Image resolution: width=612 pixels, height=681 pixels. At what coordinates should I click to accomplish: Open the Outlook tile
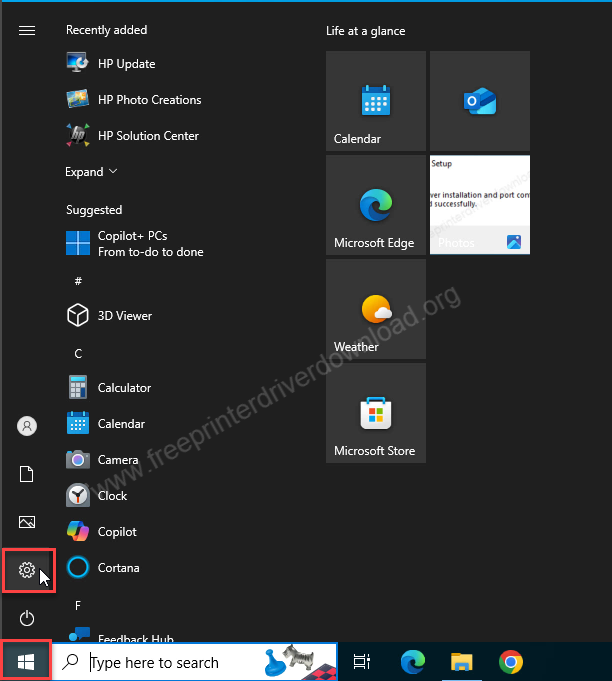tap(480, 101)
